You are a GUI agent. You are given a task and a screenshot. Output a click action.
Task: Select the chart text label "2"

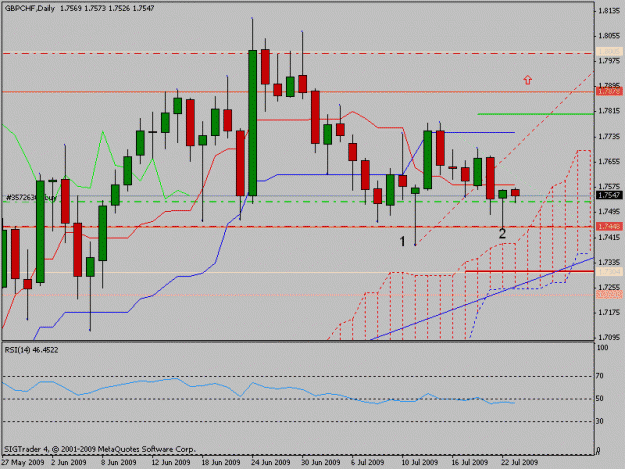coord(502,234)
